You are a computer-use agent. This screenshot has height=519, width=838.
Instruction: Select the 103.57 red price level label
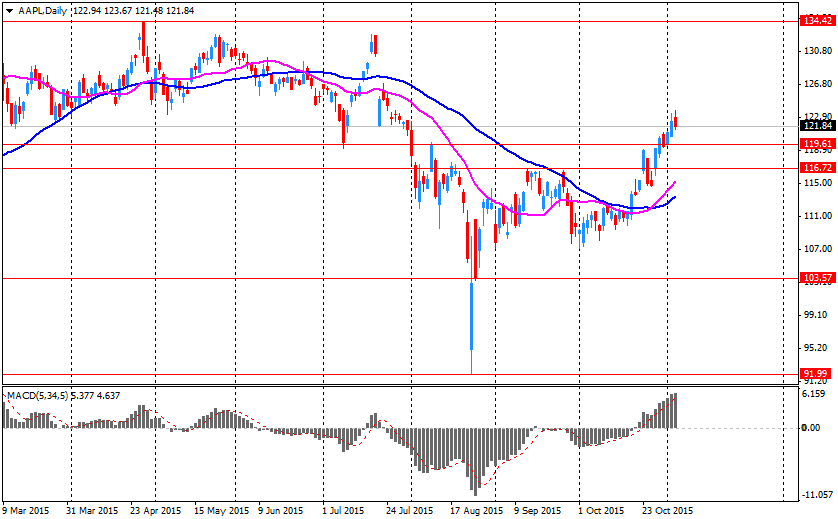[817, 278]
